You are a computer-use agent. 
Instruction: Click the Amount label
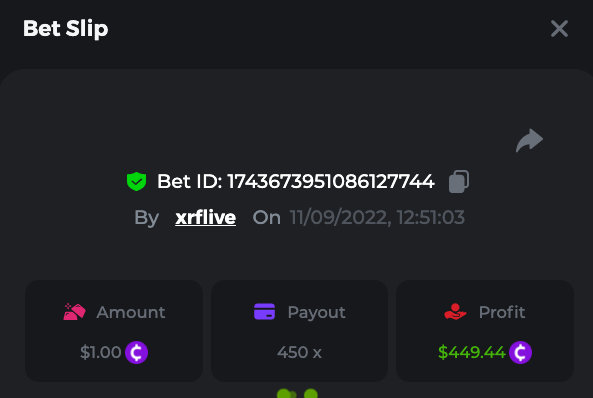(131, 312)
